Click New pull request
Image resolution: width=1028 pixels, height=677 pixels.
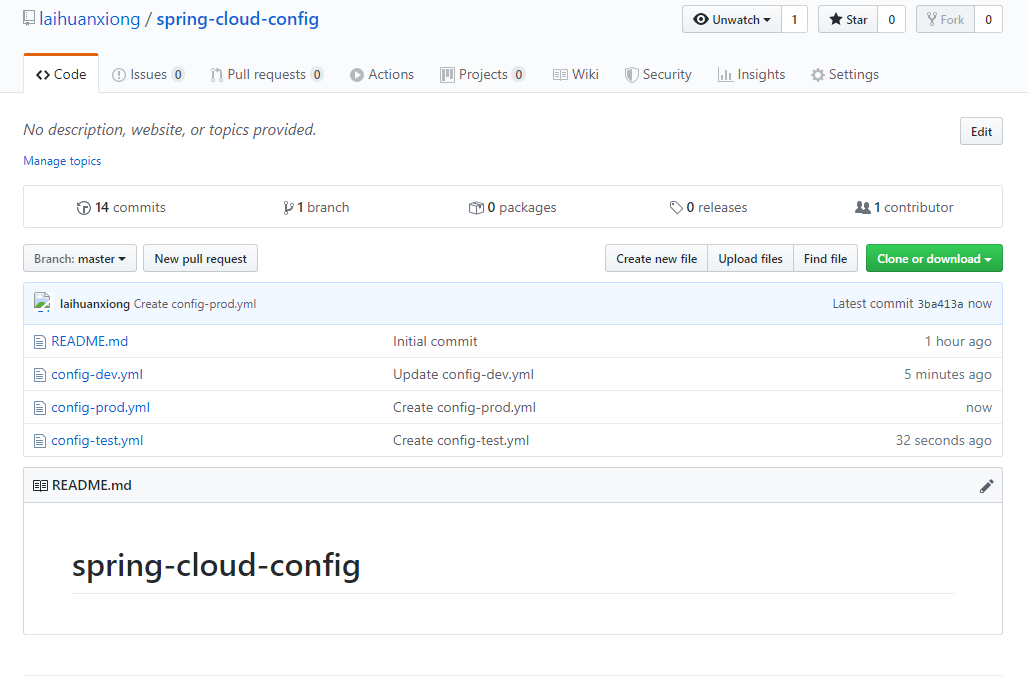pyautogui.click(x=201, y=258)
